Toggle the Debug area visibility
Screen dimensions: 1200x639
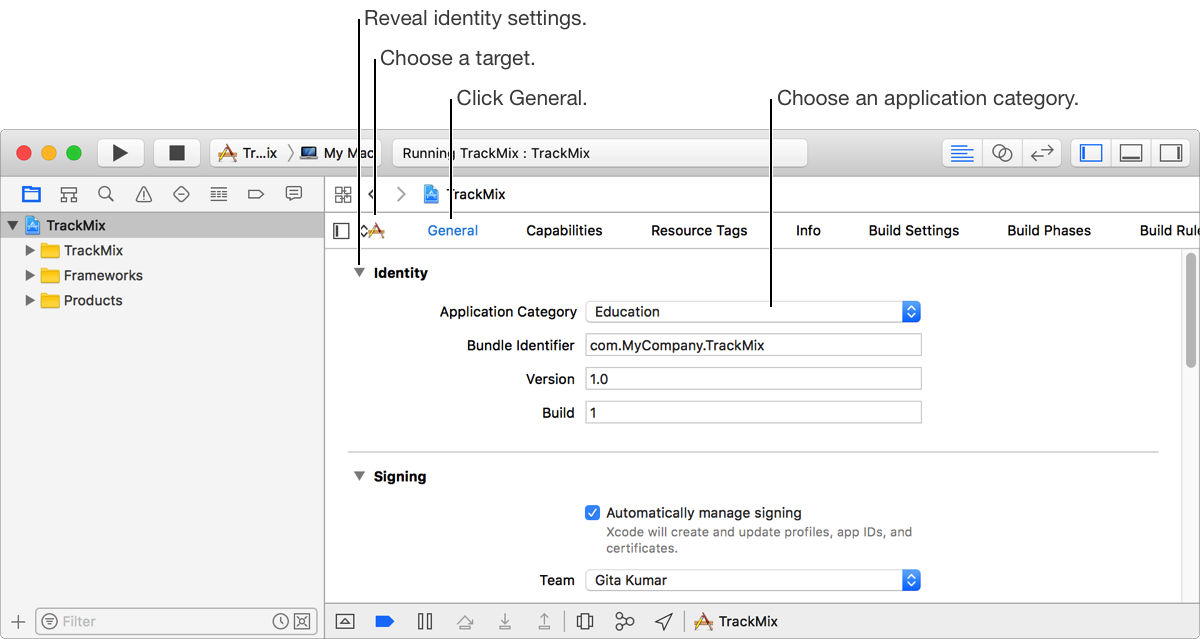pos(1131,153)
